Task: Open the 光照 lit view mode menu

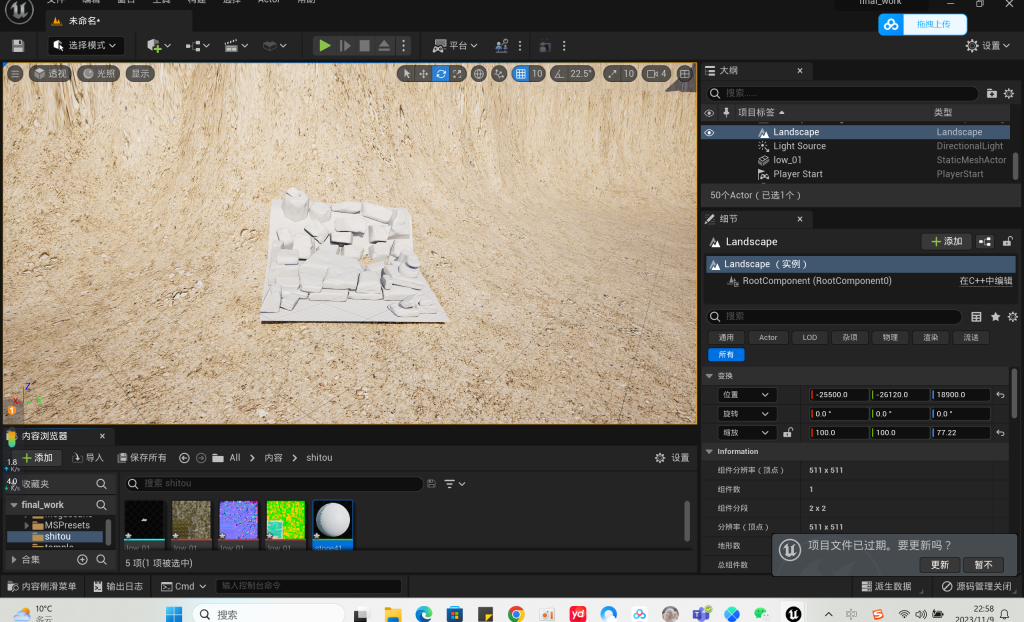Action: point(99,73)
